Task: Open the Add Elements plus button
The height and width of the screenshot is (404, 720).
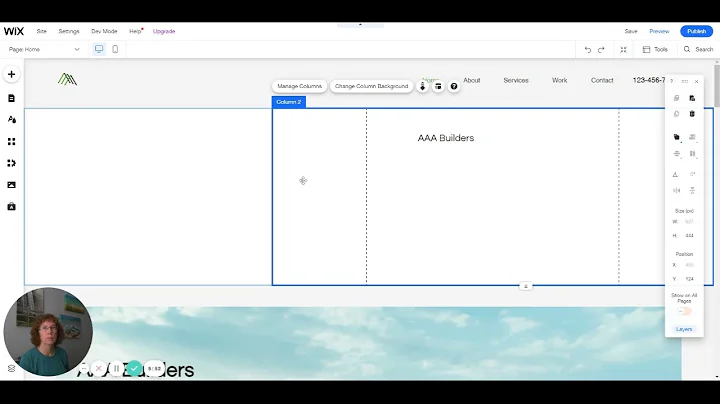Action: (x=11, y=74)
